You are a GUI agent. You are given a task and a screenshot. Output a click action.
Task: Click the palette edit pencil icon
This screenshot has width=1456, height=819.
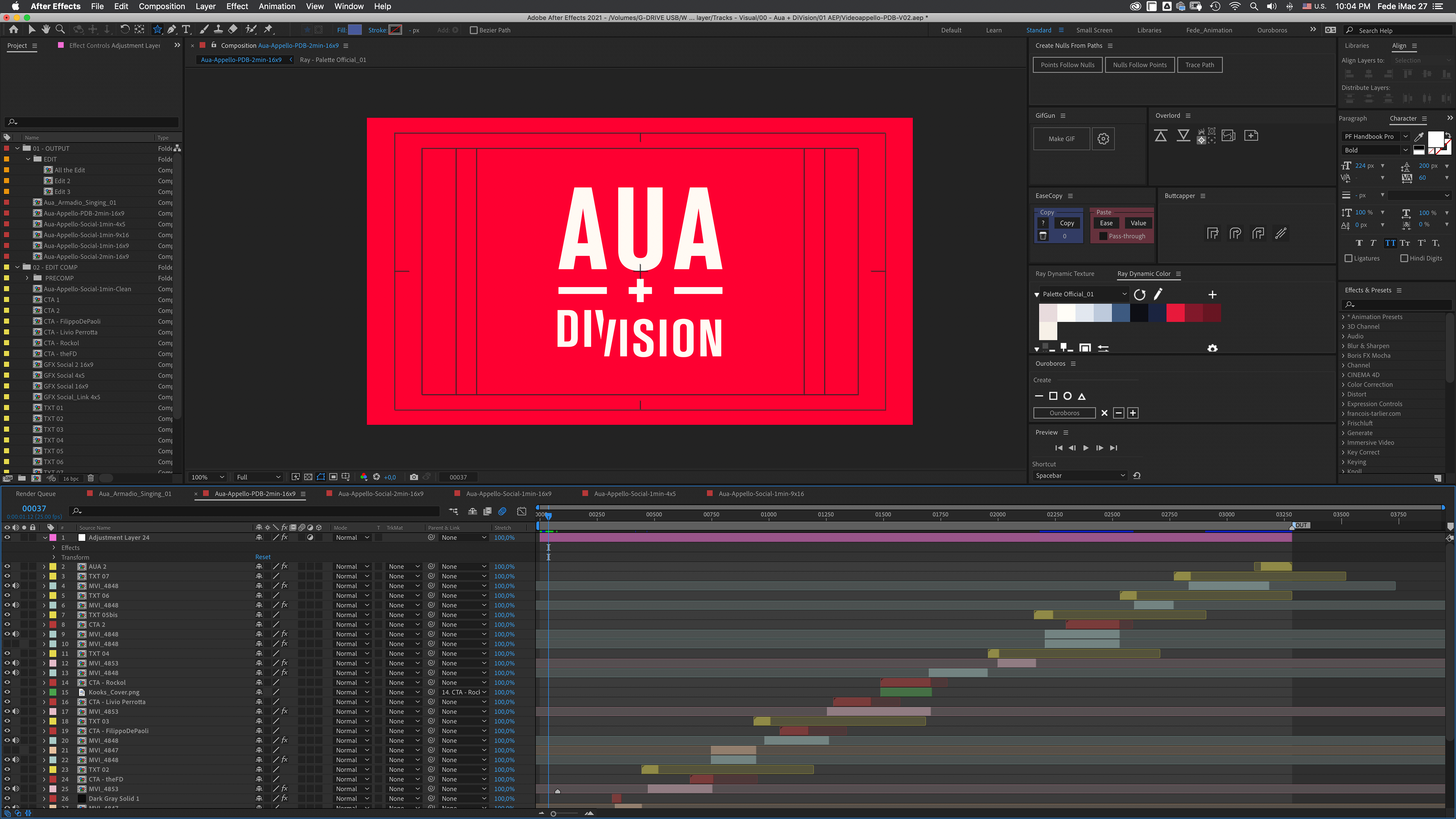pyautogui.click(x=1158, y=294)
